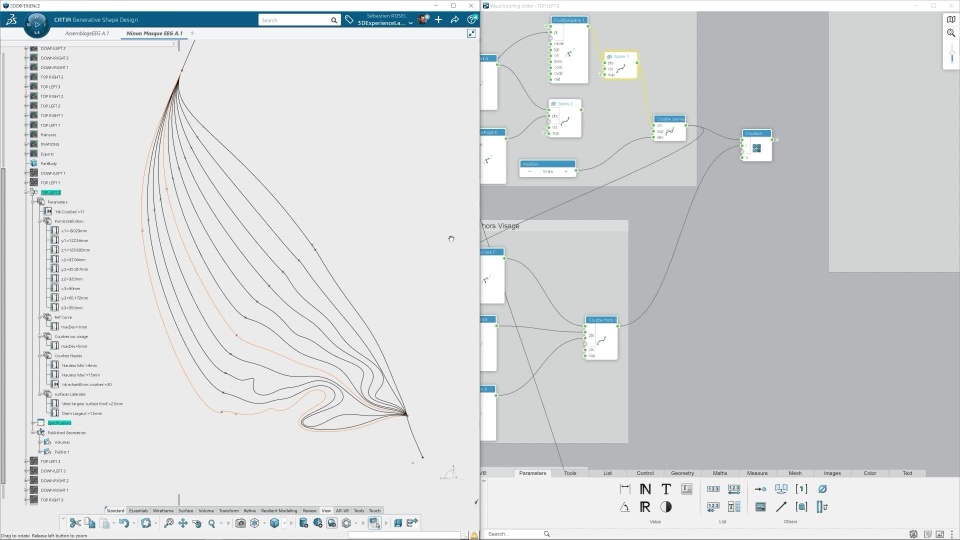960x540 pixels.
Task: Select the Pan four-arrow icon
Action: coord(182,523)
